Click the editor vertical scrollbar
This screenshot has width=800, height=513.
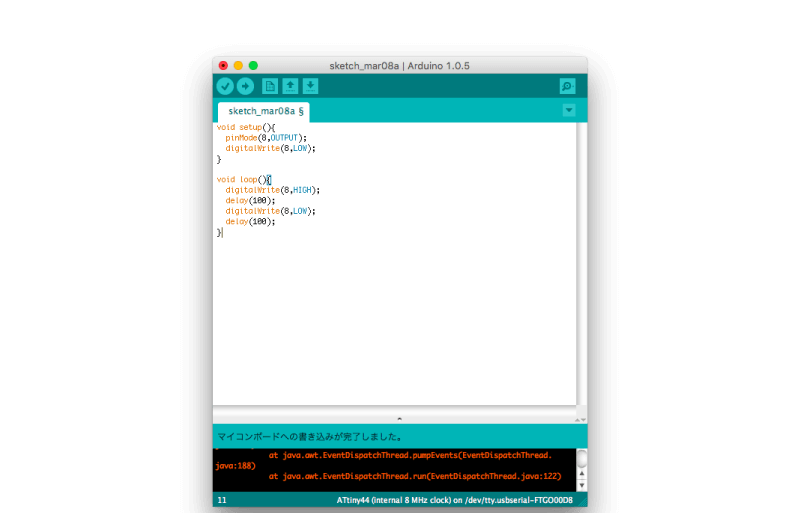[x=582, y=264]
